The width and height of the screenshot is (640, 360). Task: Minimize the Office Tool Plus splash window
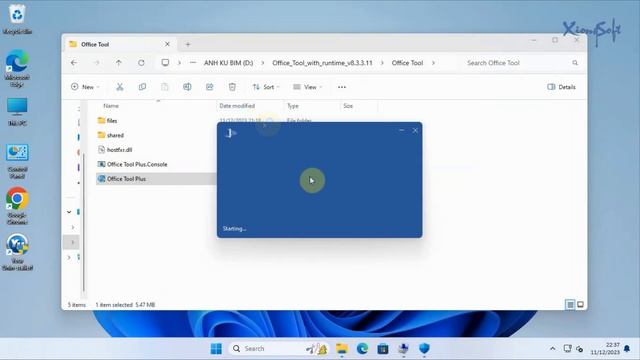tap(401, 131)
